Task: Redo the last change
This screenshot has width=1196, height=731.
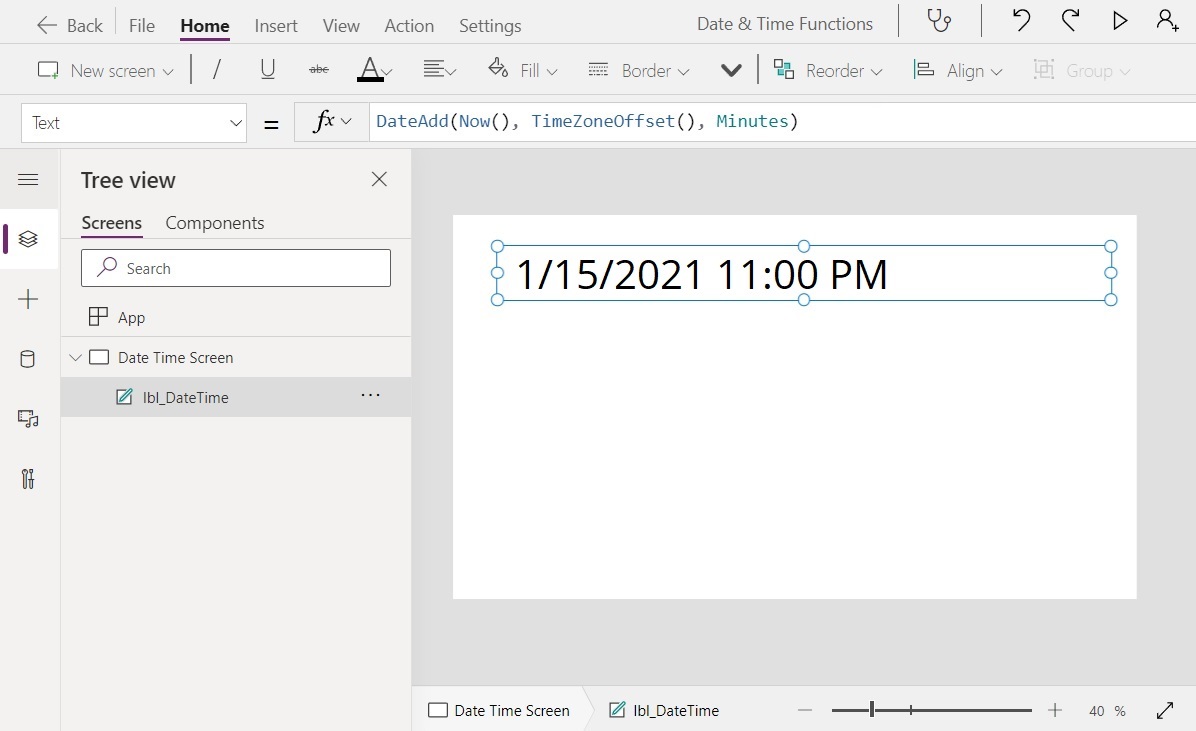Action: coord(1070,20)
